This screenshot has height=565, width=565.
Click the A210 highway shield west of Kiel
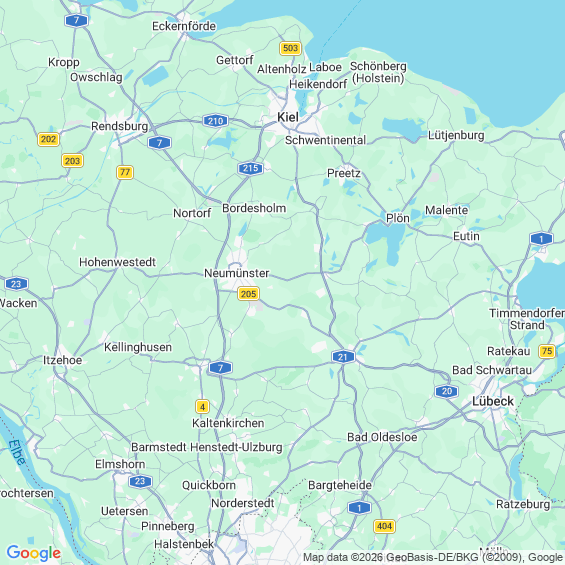click(215, 121)
